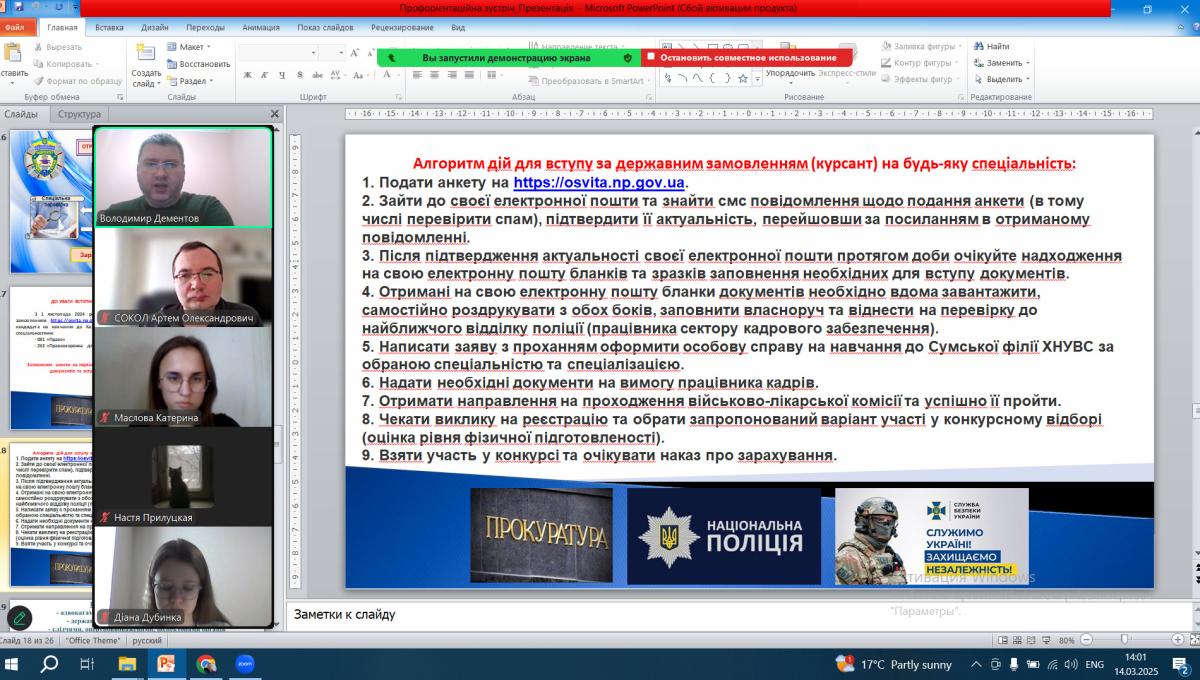Click Остановить совместное использование button
Screen dimensions: 1200x680
pos(740,58)
